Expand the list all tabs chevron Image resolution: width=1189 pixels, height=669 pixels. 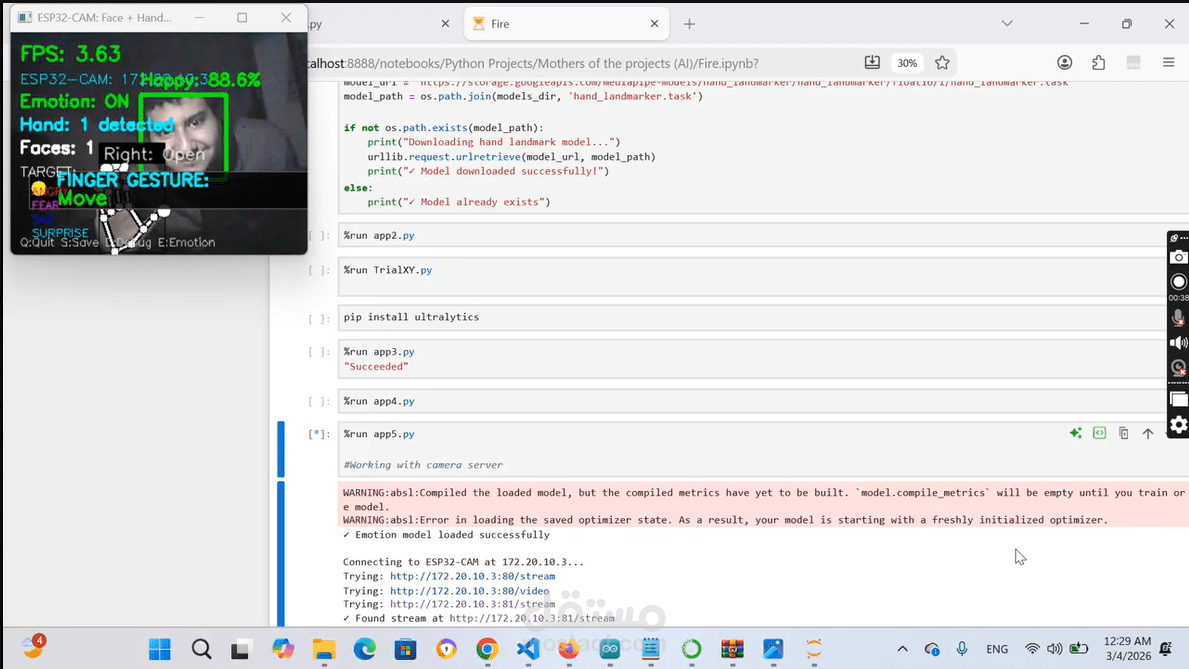coord(1007,24)
